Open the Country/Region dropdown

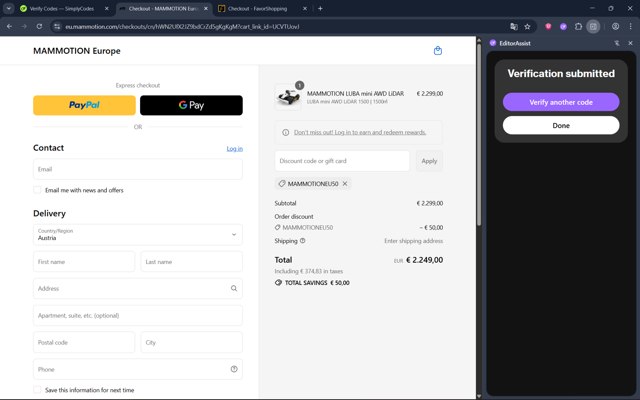click(x=138, y=234)
